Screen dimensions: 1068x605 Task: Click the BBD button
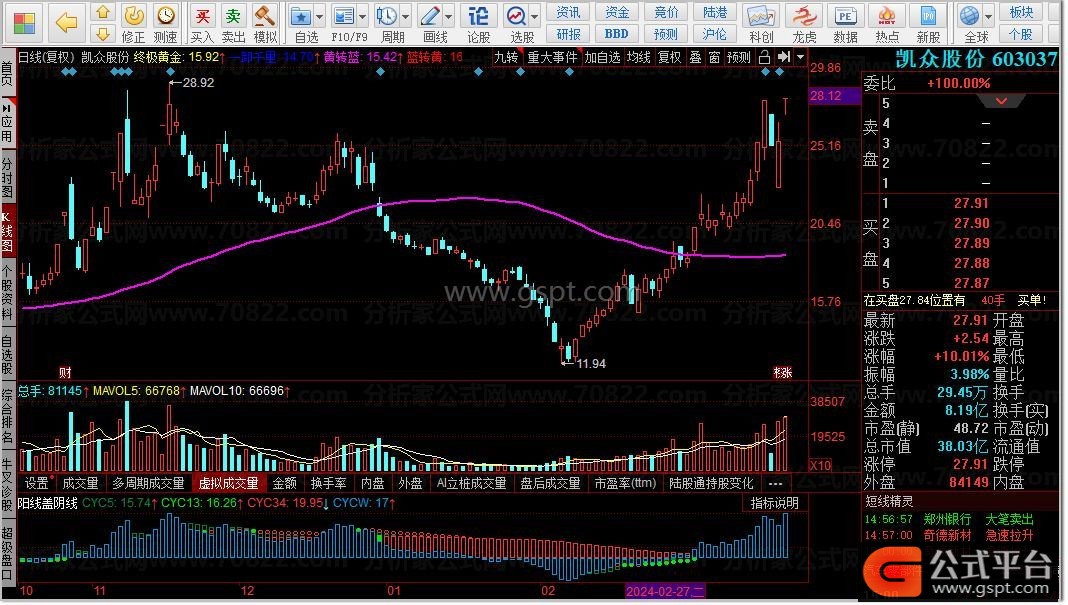point(616,33)
